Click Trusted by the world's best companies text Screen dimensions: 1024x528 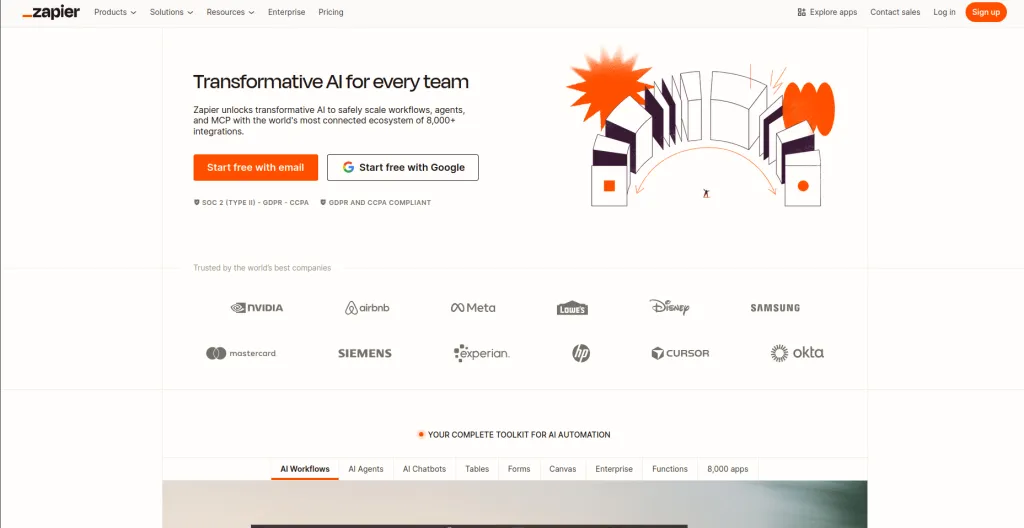pyautogui.click(x=262, y=268)
